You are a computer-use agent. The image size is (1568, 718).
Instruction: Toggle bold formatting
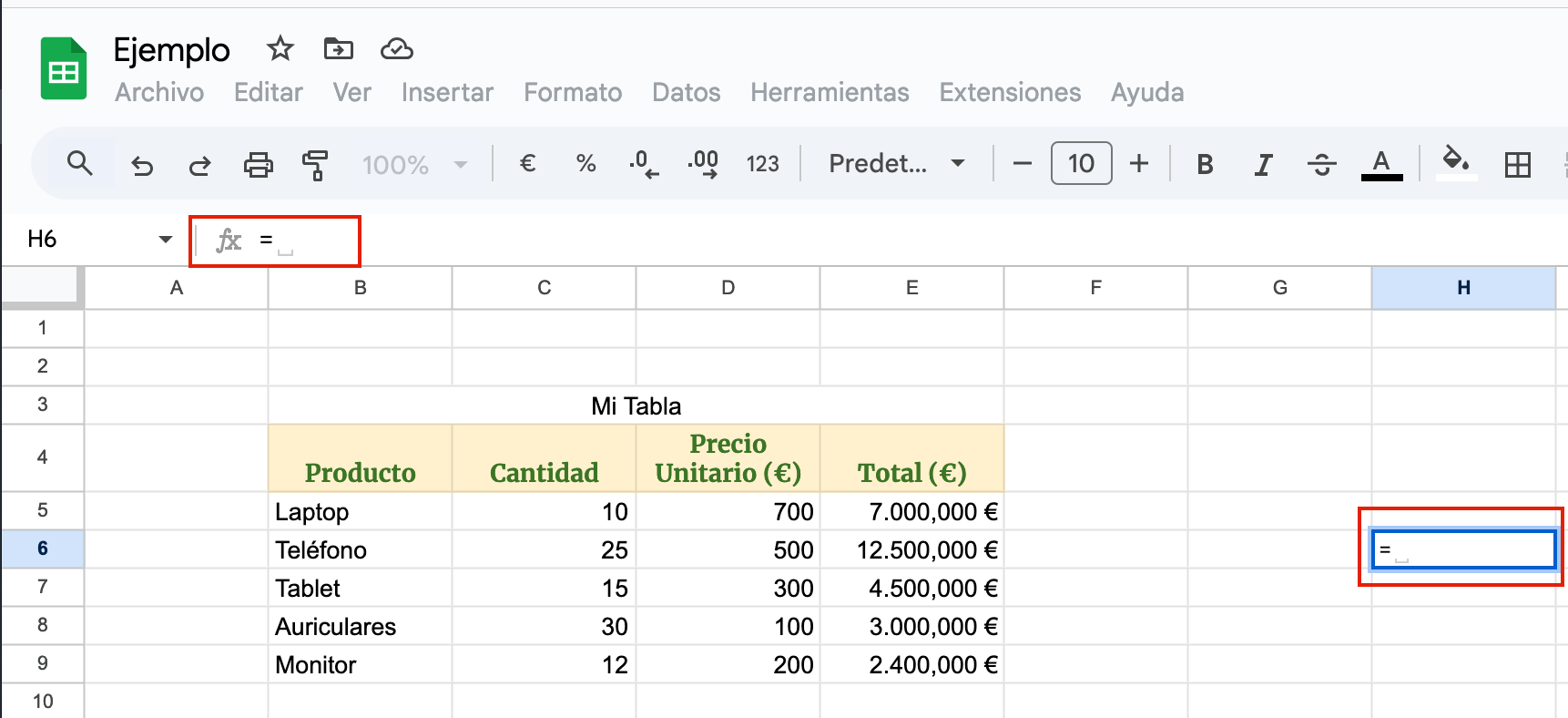[x=1205, y=164]
